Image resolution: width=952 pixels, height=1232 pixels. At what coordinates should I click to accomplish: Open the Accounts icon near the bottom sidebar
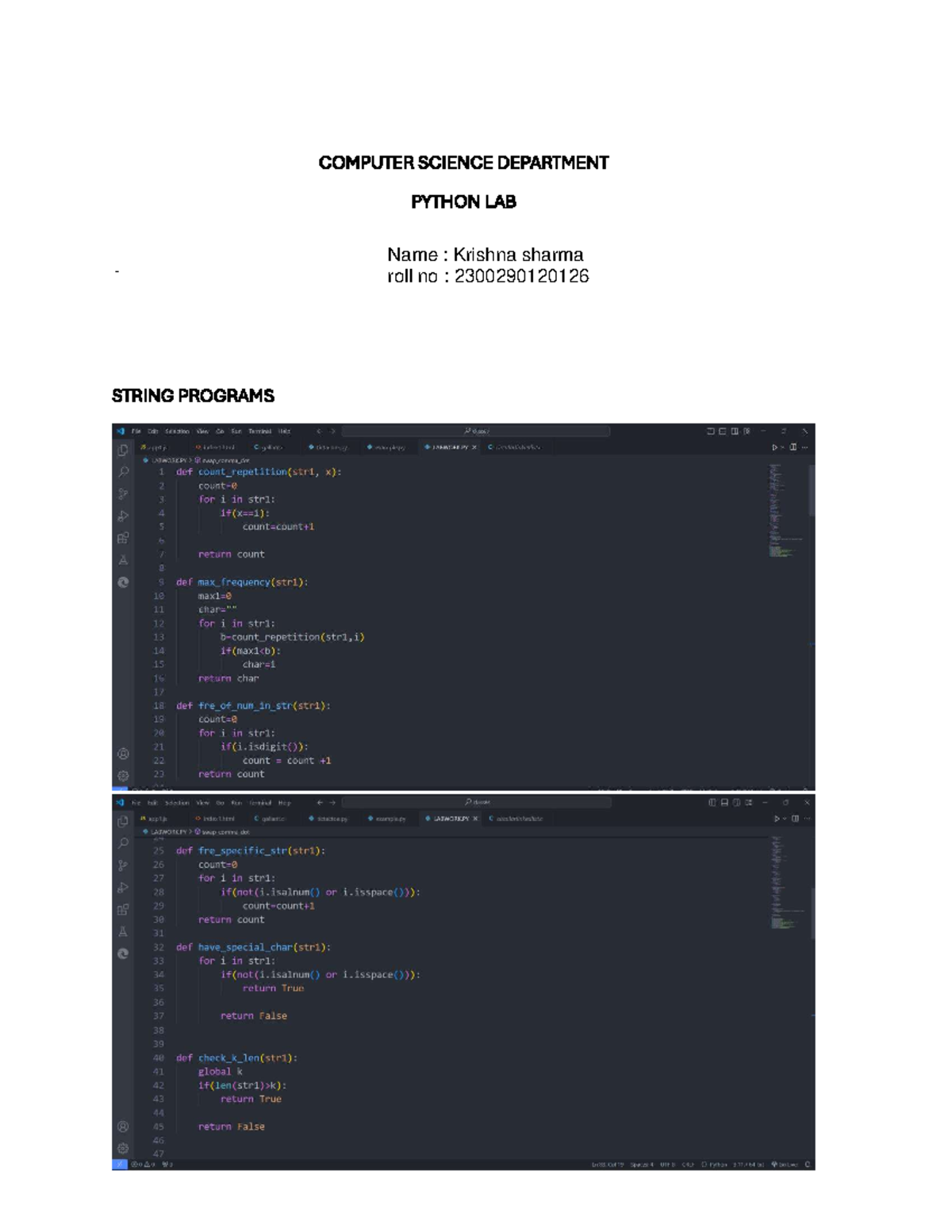(x=123, y=753)
